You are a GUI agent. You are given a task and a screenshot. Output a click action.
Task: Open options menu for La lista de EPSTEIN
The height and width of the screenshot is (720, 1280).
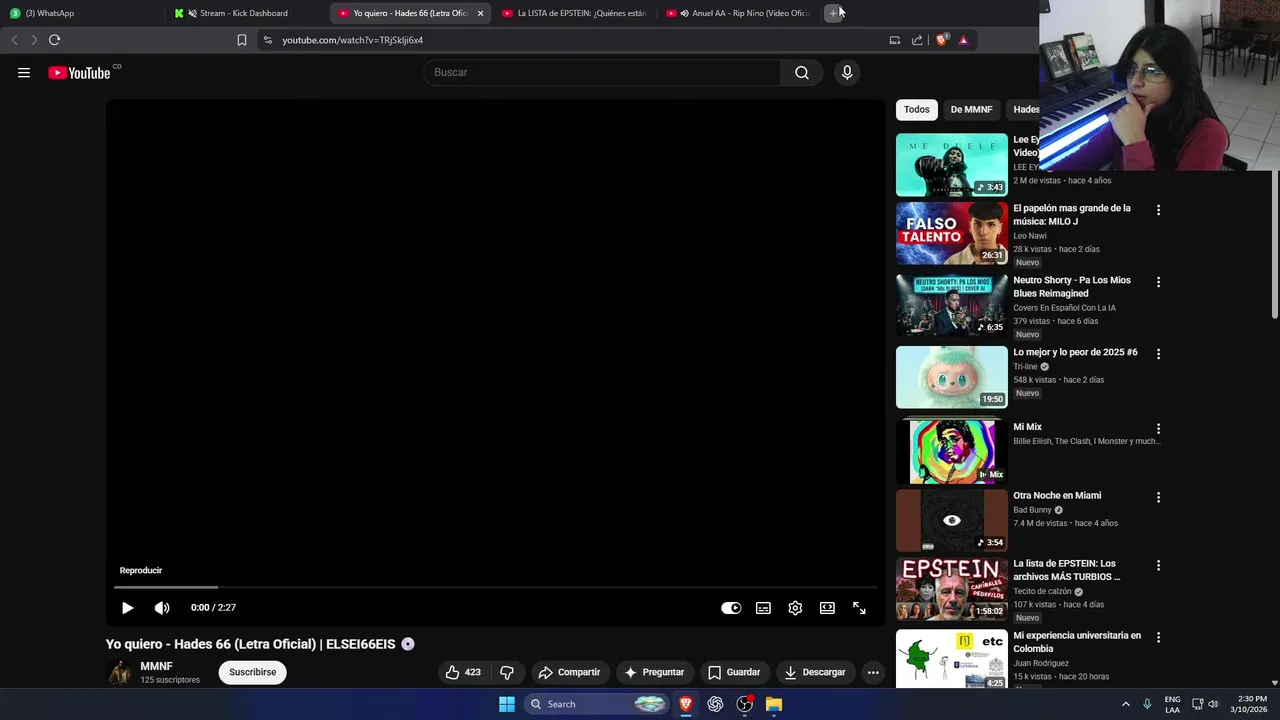[1158, 565]
